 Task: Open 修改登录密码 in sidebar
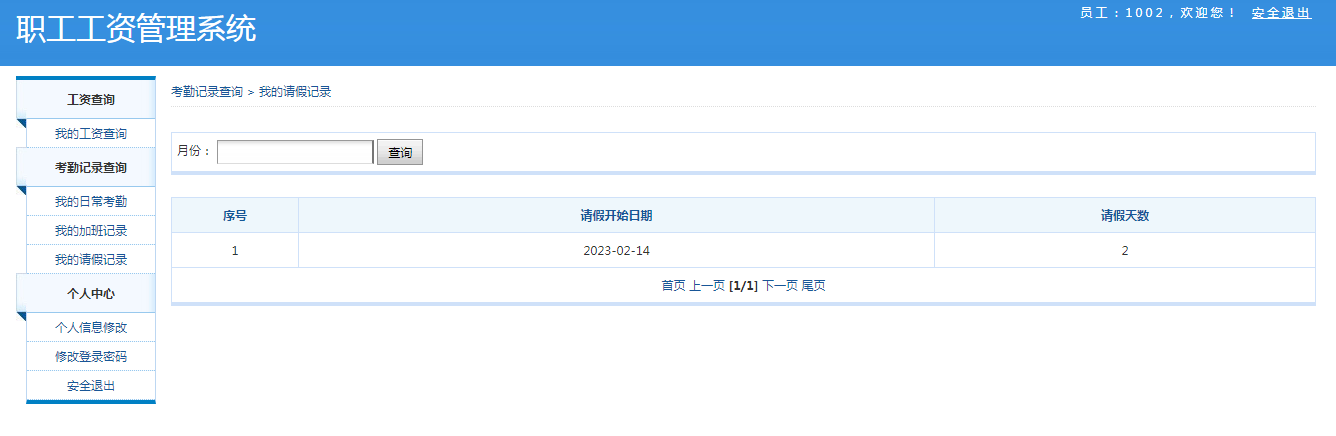91,356
